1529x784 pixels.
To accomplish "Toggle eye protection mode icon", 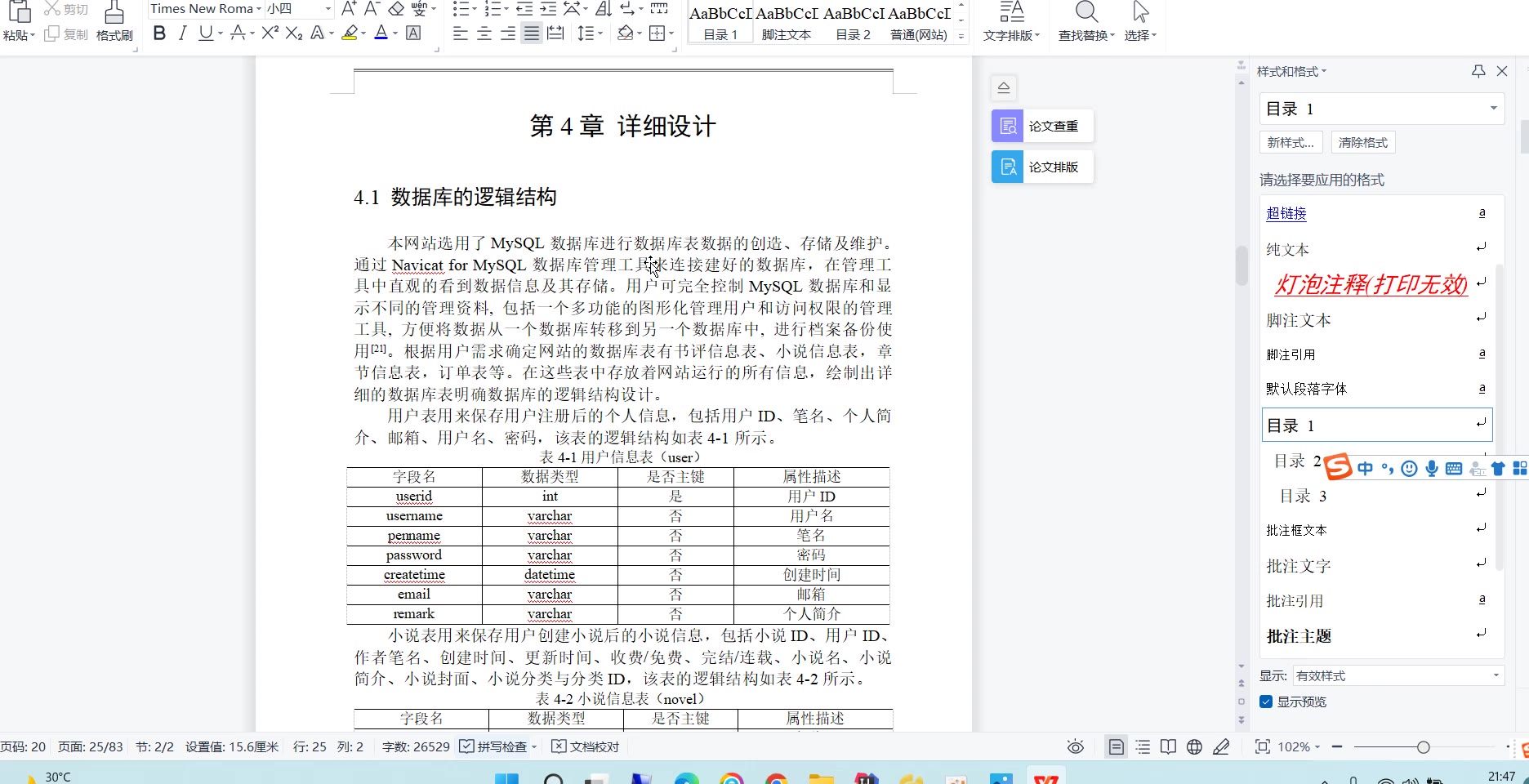I will 1076,746.
